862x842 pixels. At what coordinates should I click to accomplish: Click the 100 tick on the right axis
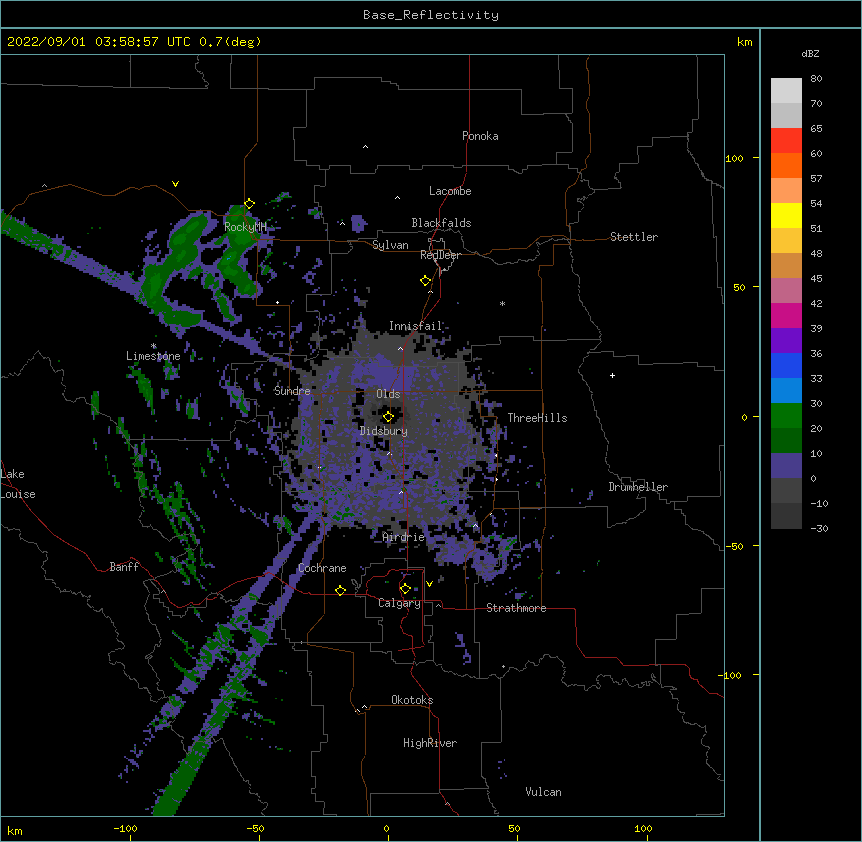point(734,159)
